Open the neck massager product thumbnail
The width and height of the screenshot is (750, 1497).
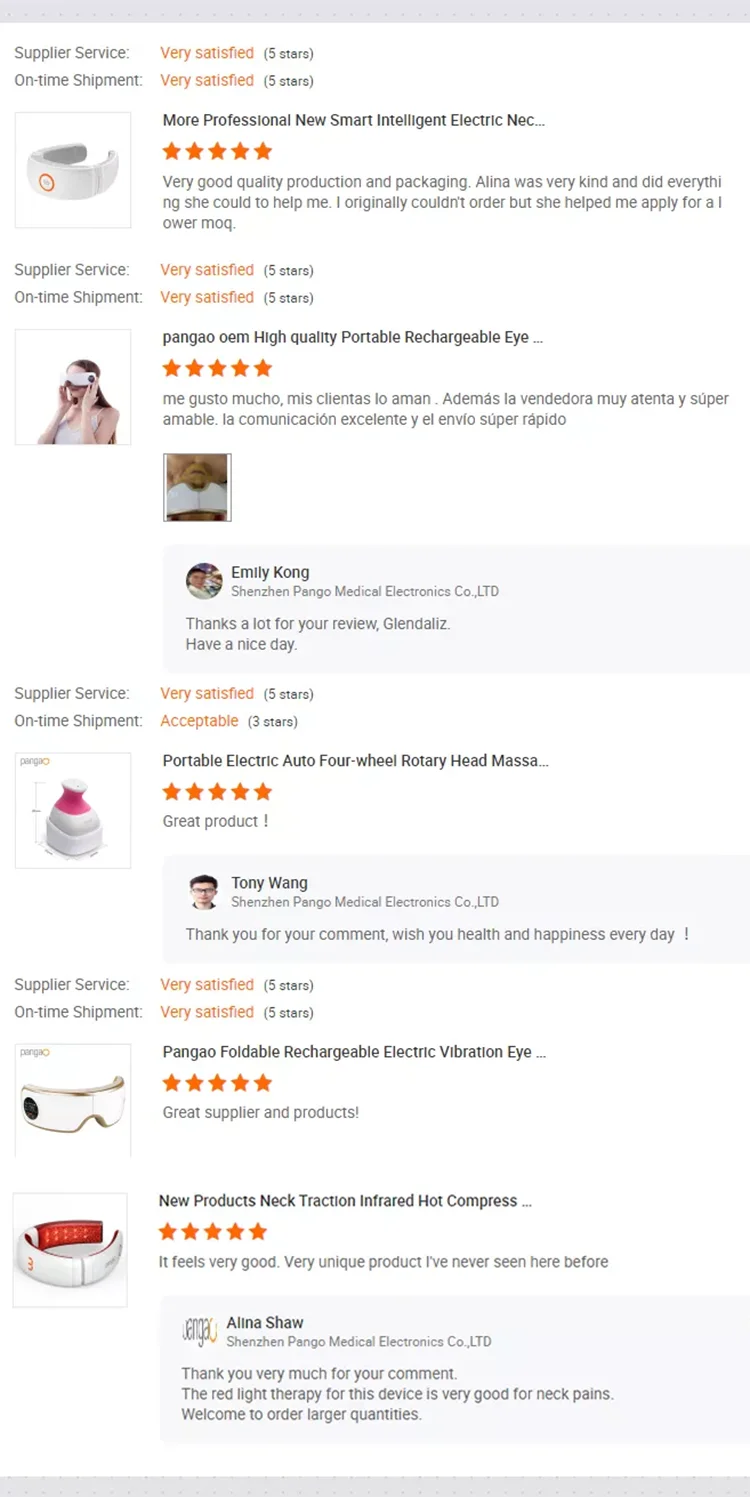(x=73, y=170)
